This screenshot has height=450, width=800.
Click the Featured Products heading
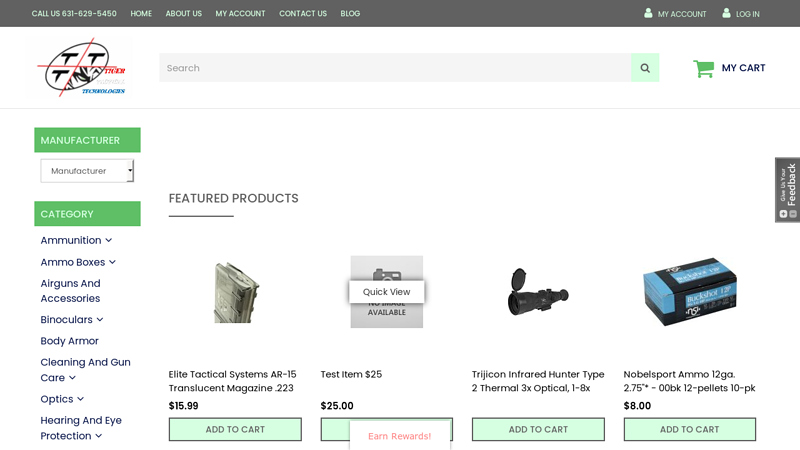tap(234, 198)
